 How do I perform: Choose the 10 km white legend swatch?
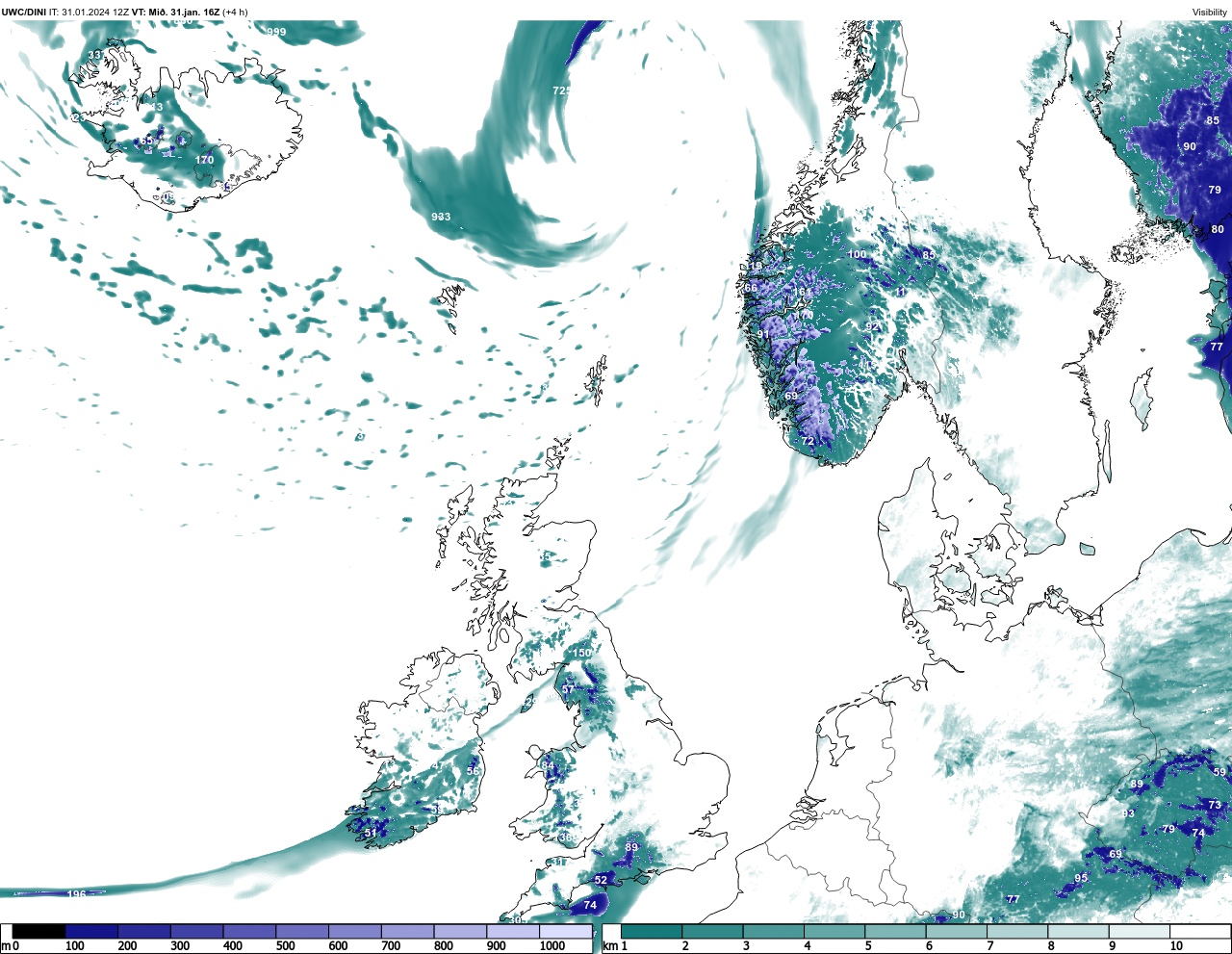pos(1200,932)
